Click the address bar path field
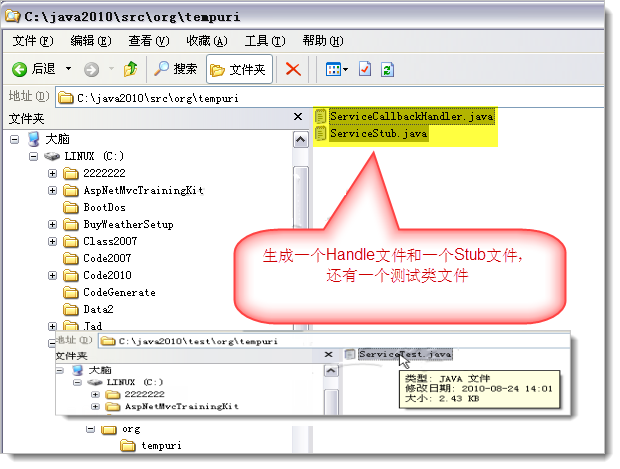The width and height of the screenshot is (620, 469). point(330,98)
